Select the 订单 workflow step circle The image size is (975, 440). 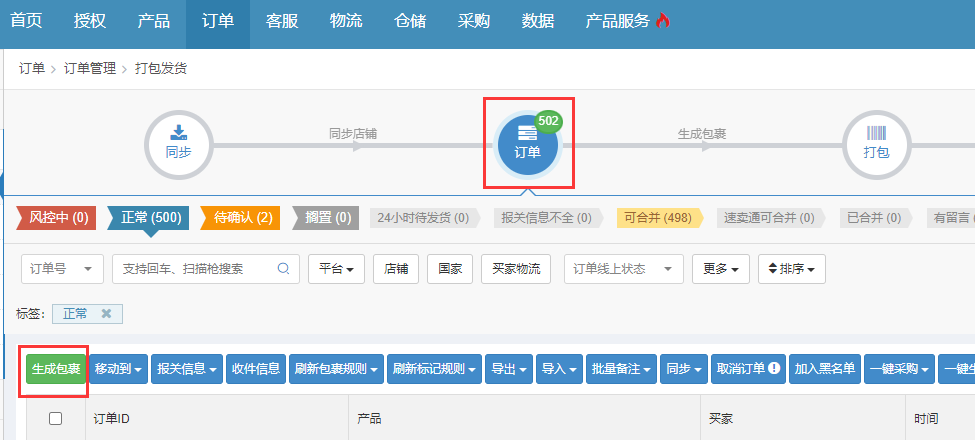tap(528, 145)
